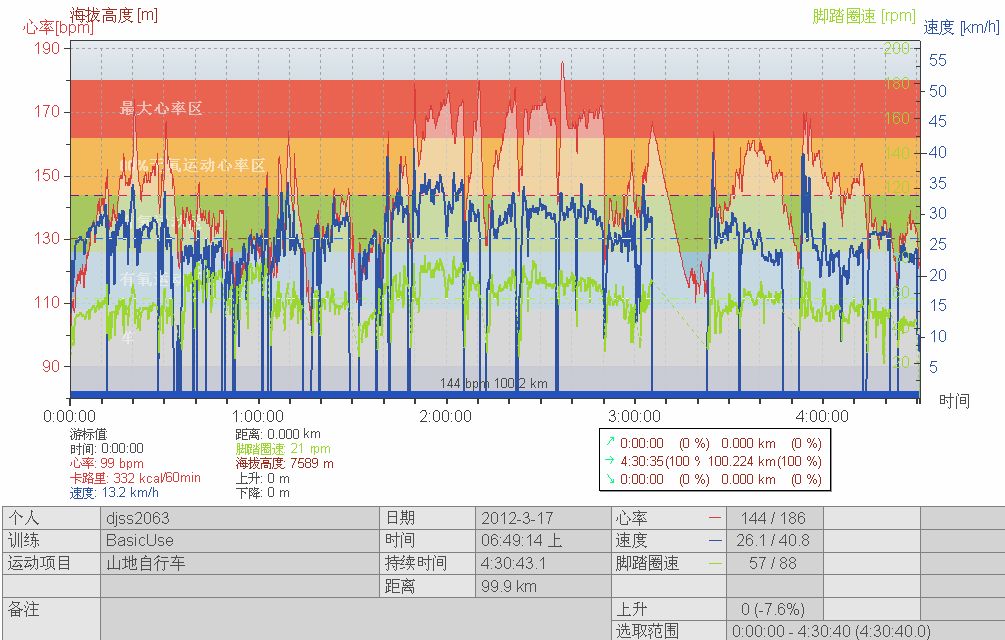Click the blue line swatch next to 速度 in table

(x=716, y=541)
